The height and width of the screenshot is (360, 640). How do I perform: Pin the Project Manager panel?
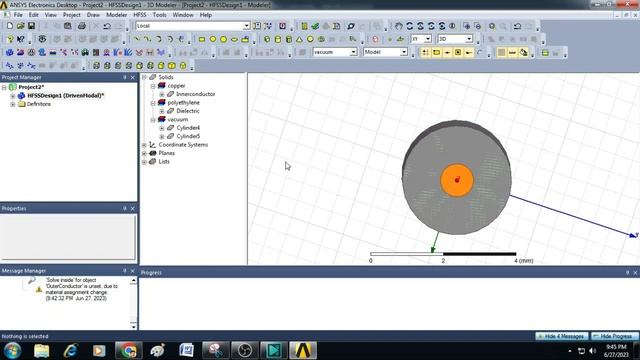[x=124, y=77]
